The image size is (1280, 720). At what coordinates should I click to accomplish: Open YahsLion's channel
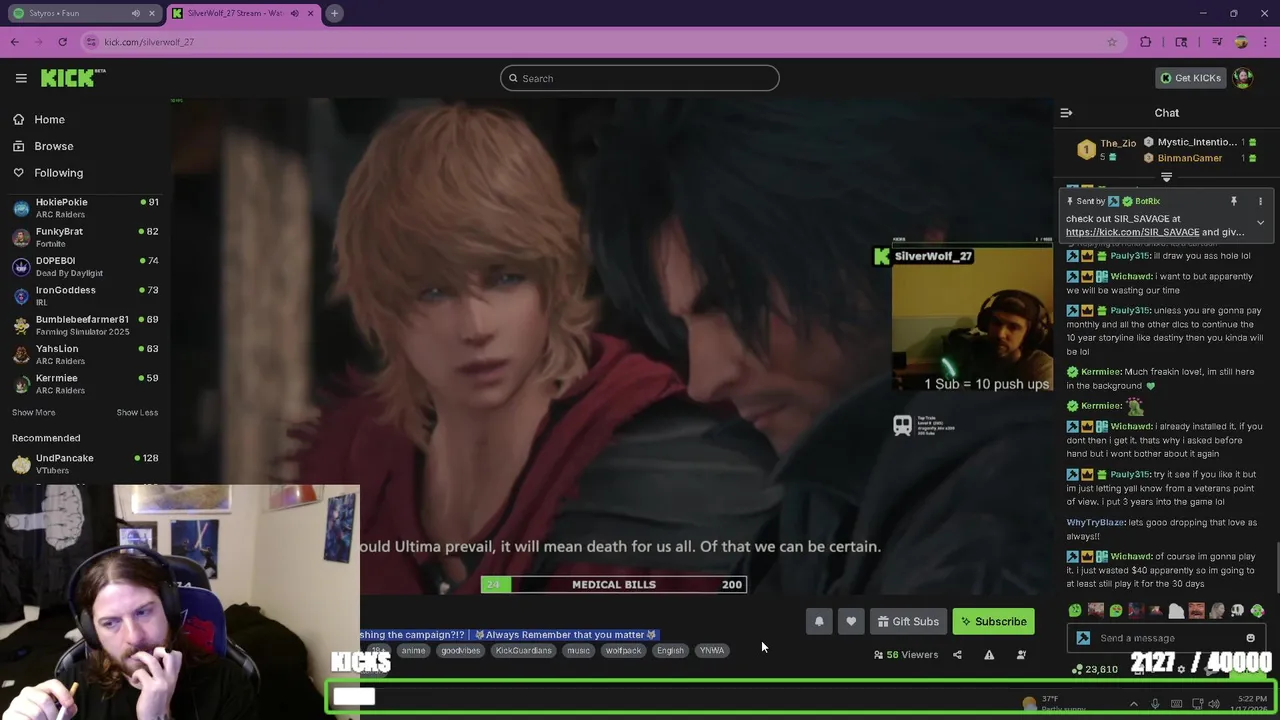[x=85, y=354]
